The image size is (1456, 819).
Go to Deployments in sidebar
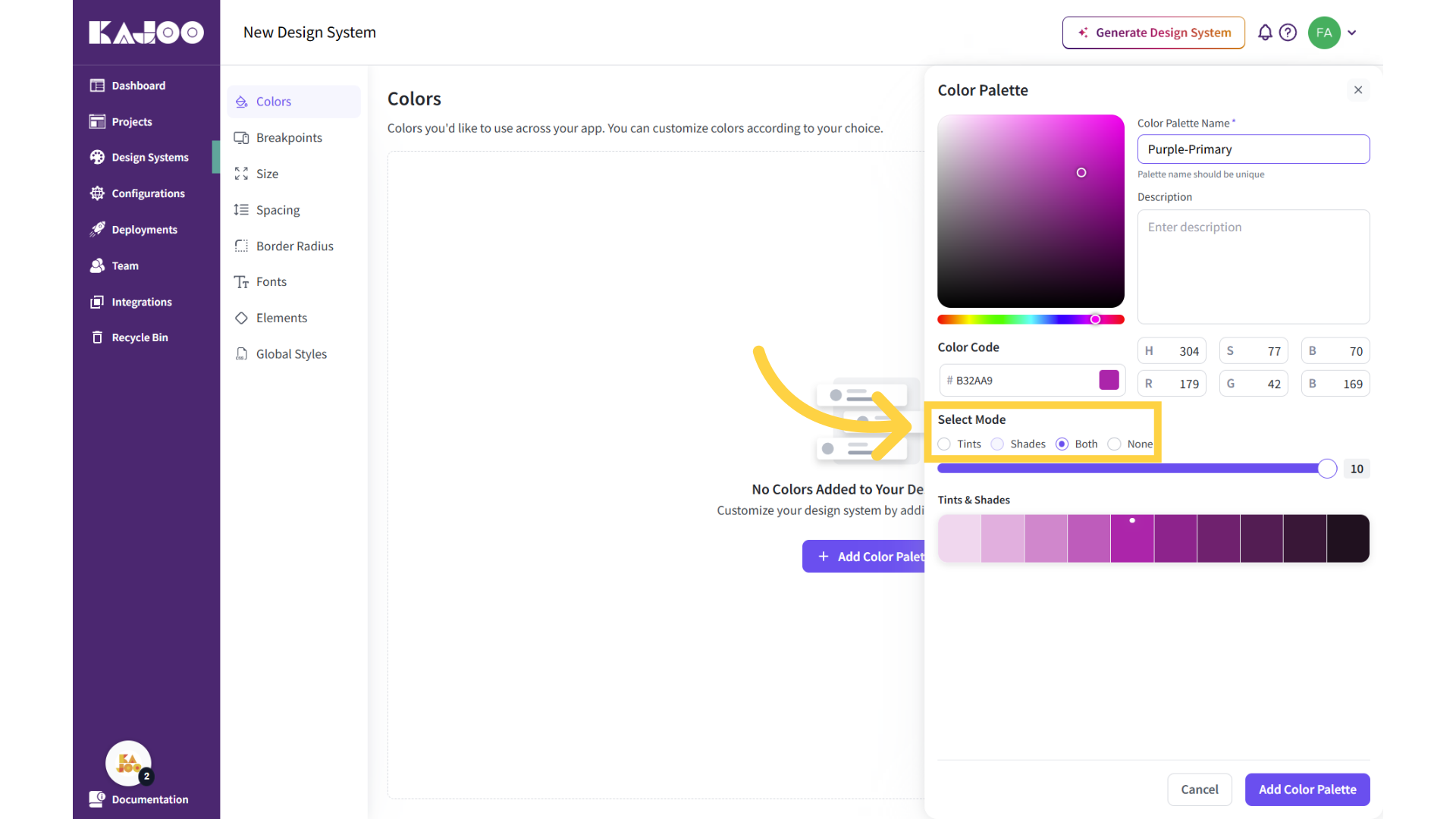(x=144, y=229)
